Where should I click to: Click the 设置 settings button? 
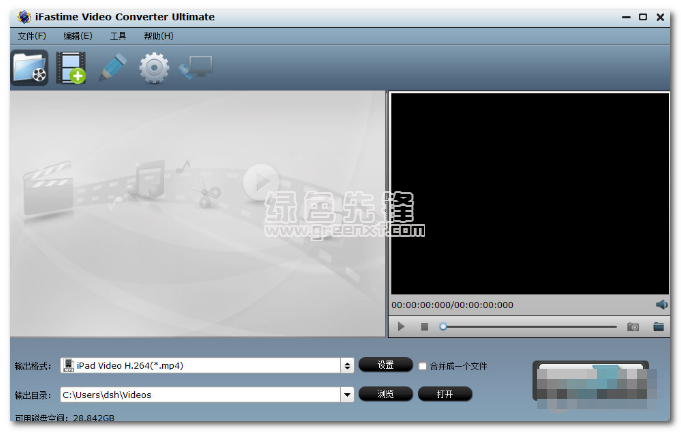386,365
